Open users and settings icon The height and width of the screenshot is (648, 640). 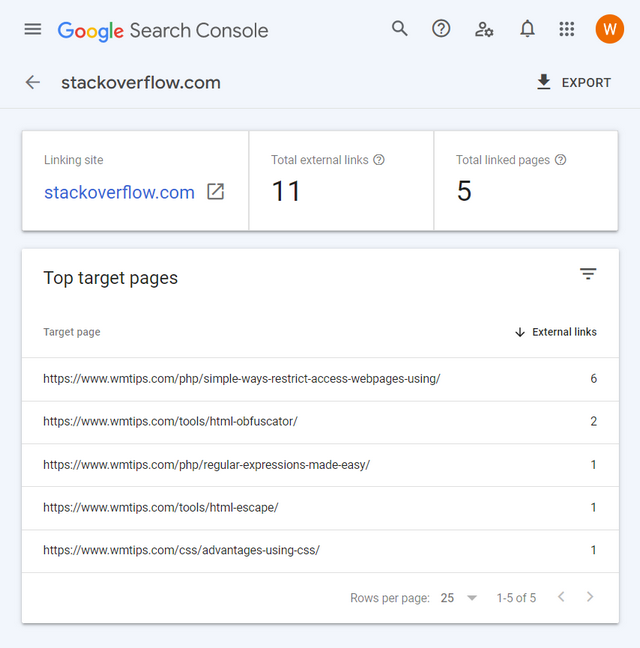click(x=484, y=30)
